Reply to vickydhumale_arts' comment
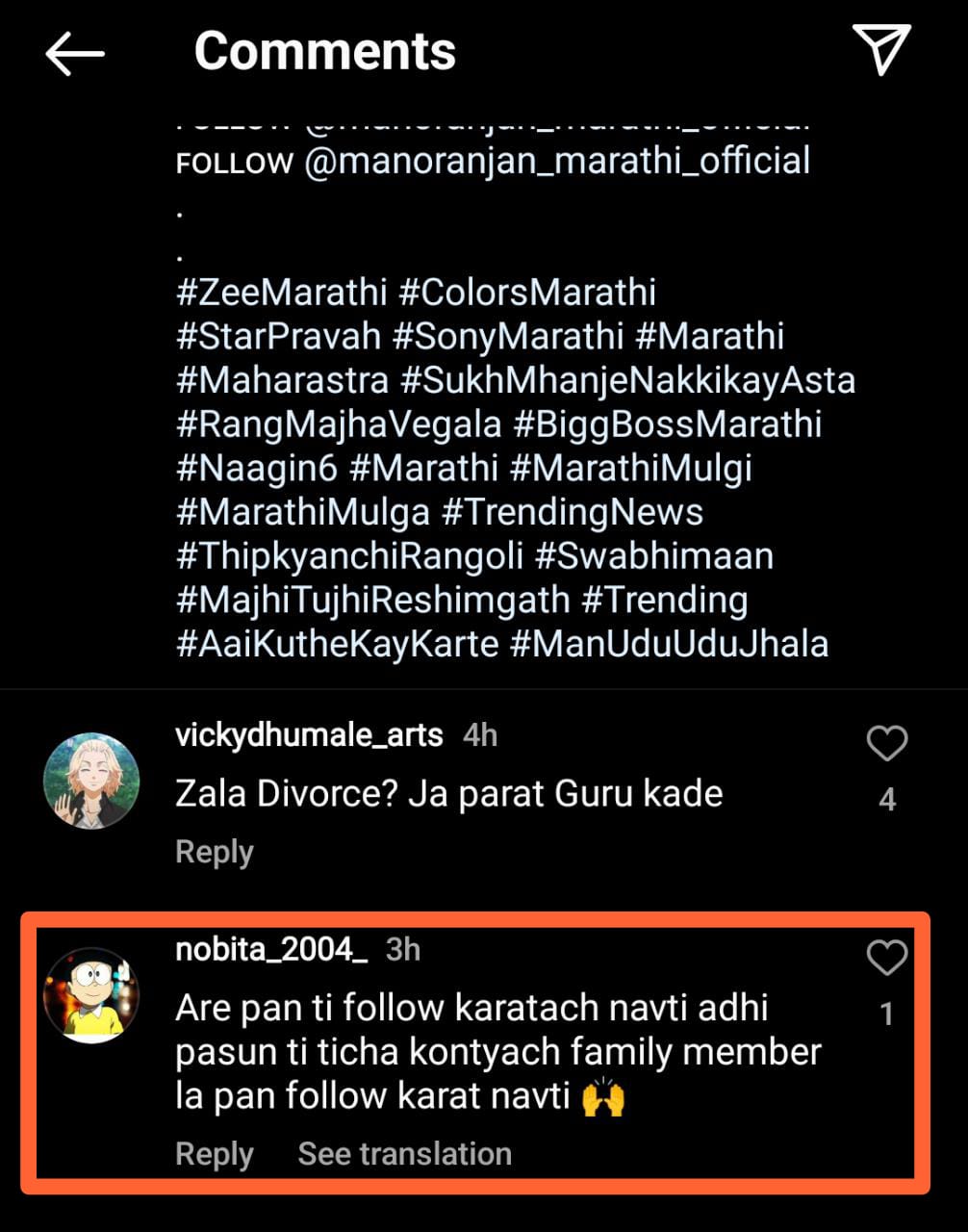This screenshot has height=1232, width=968. click(x=214, y=852)
